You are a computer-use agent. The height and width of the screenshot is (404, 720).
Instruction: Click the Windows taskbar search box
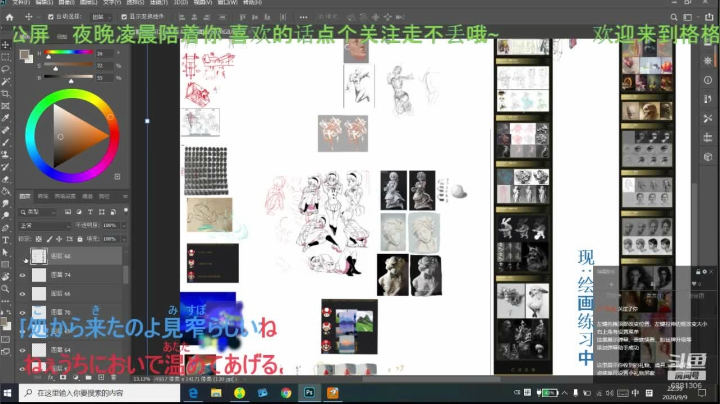click(x=100, y=393)
